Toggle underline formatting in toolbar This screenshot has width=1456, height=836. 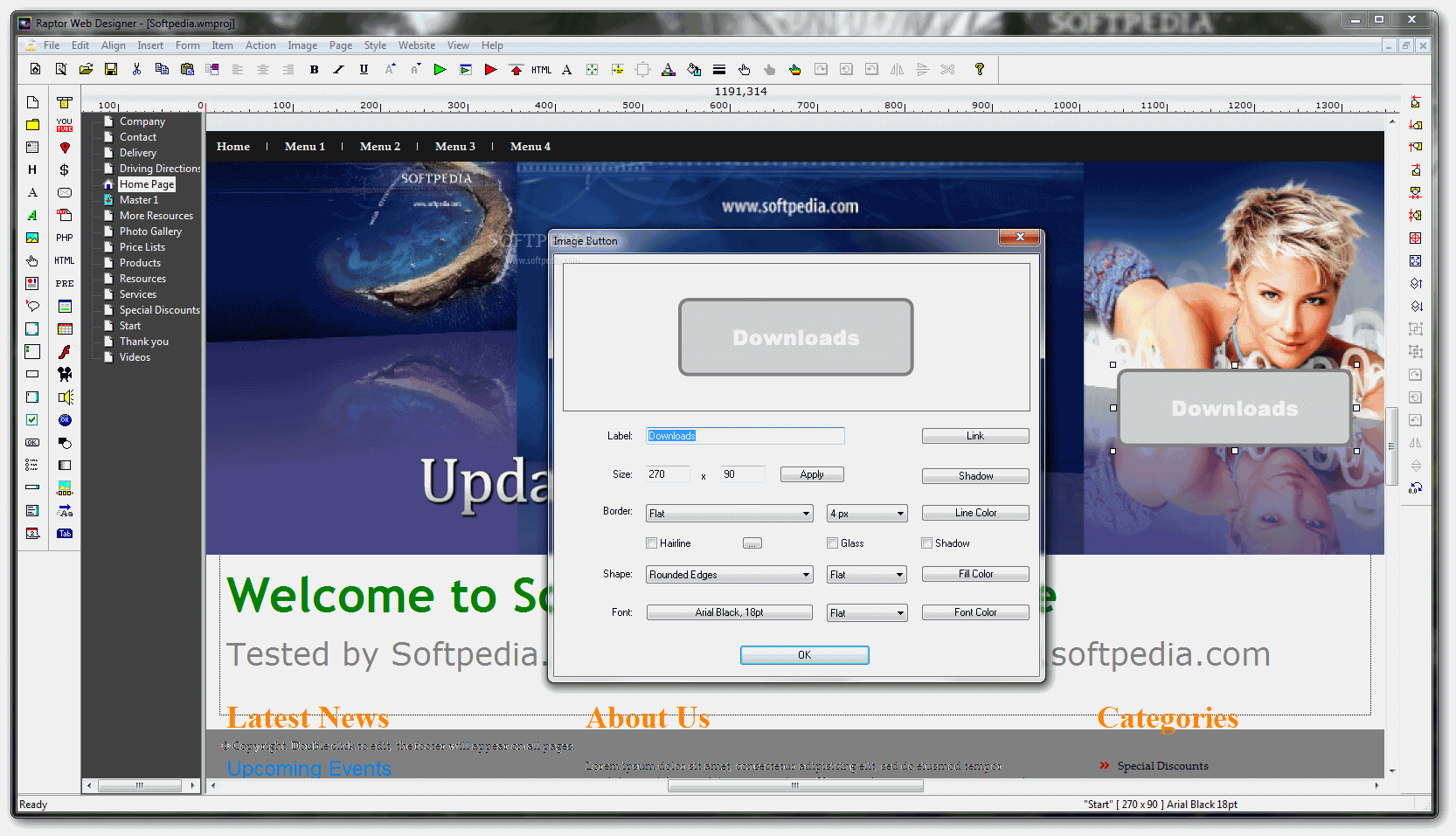364,70
